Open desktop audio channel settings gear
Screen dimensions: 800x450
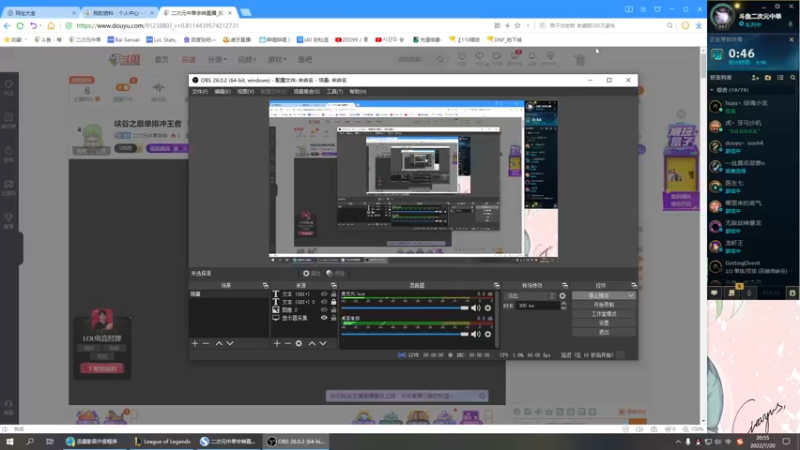pyautogui.click(x=488, y=334)
